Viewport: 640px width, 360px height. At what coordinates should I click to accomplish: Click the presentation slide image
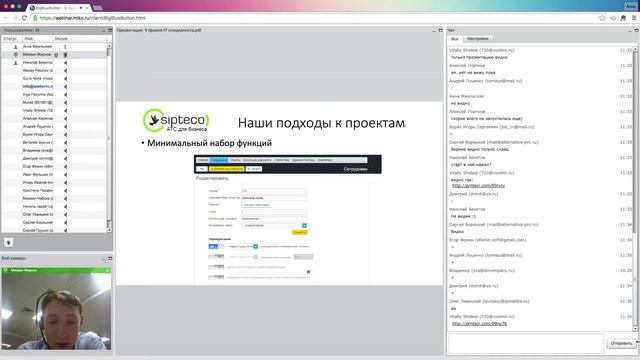[280, 193]
